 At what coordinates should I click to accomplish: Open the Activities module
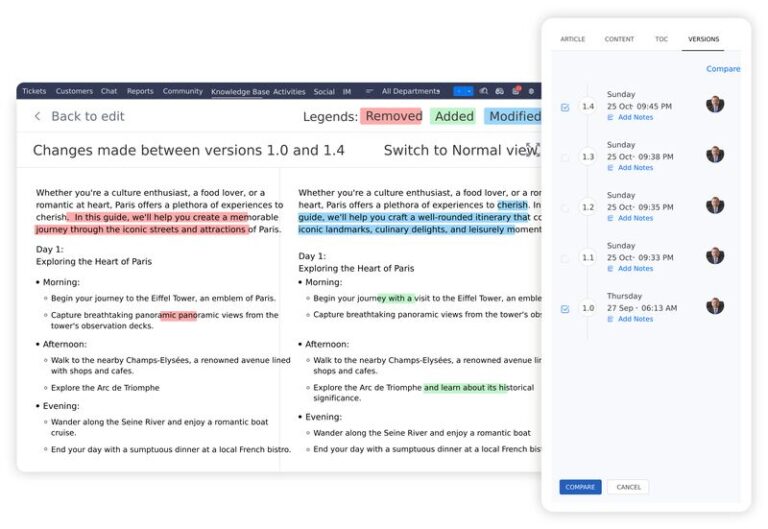tap(289, 92)
